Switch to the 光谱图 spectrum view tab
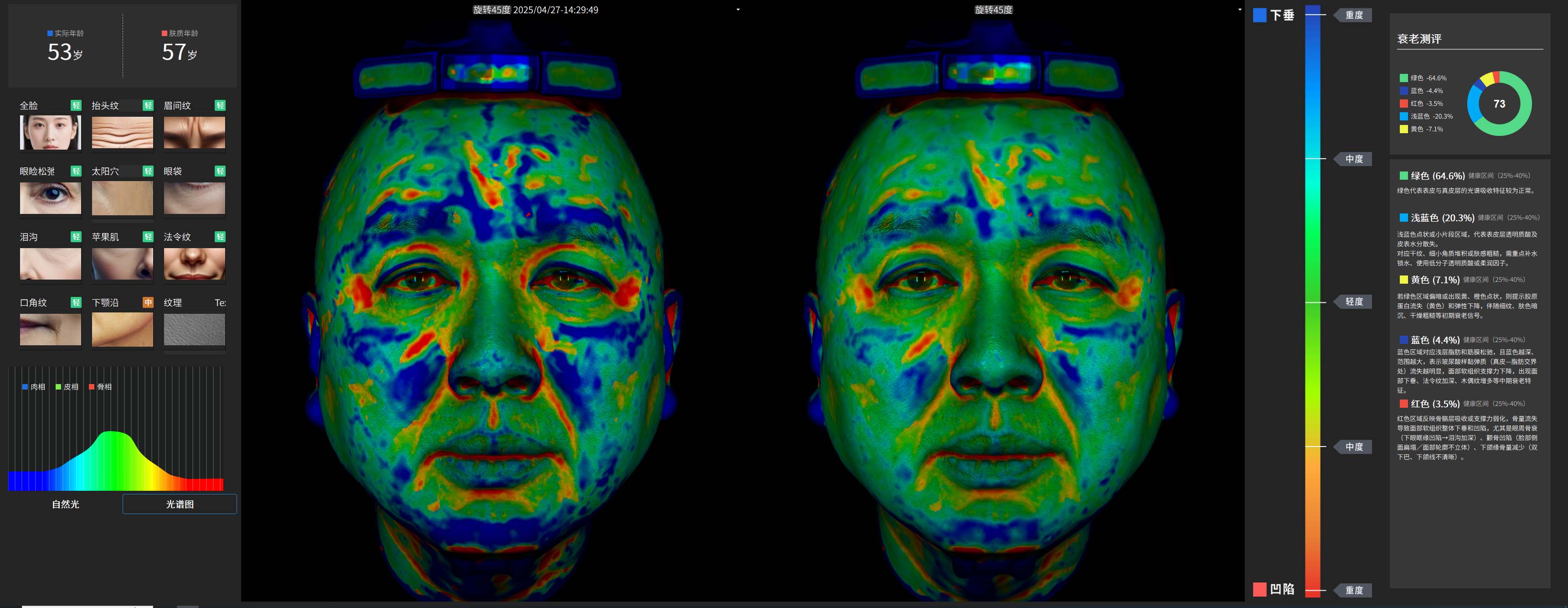This screenshot has width=1568, height=608. pos(180,504)
